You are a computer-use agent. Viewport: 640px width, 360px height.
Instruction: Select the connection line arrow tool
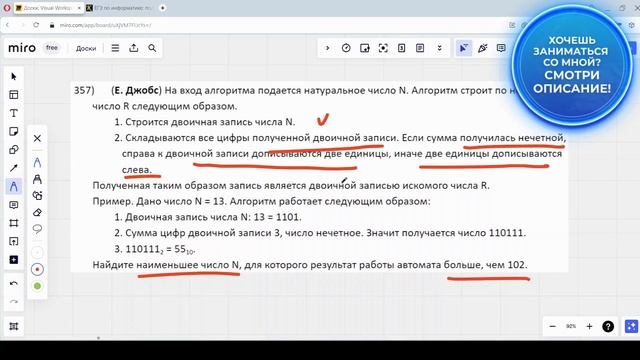point(13,168)
